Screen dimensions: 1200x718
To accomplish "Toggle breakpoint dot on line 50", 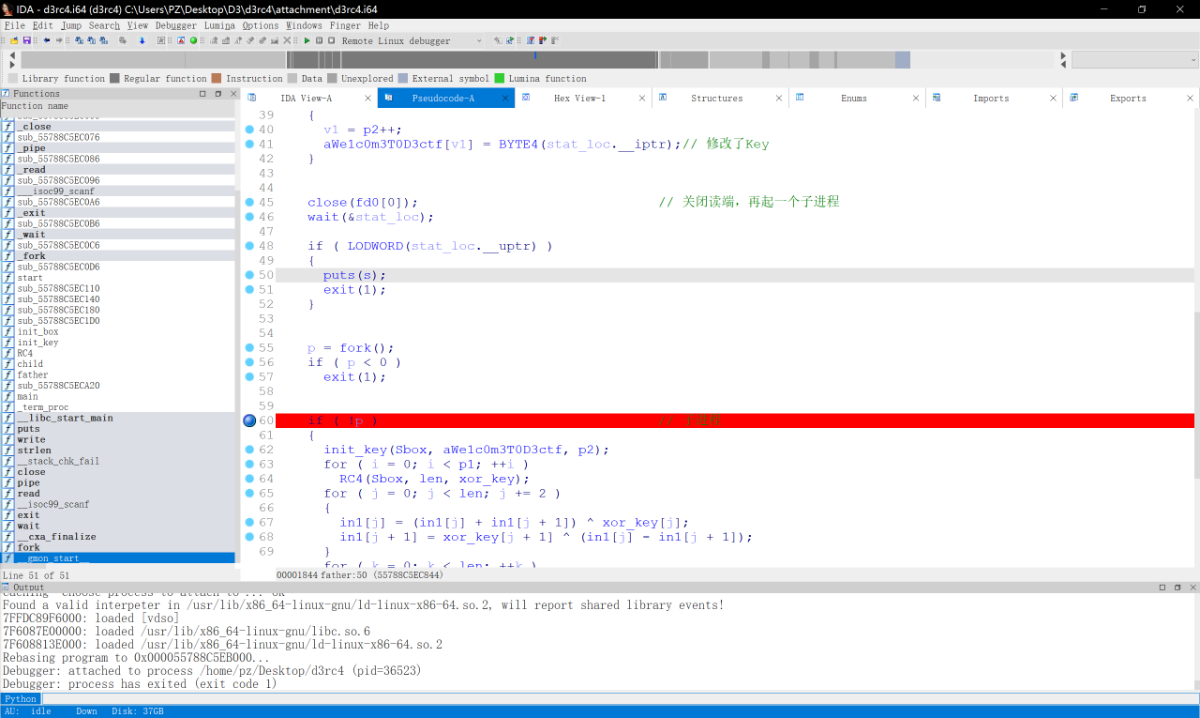I will click(250, 275).
